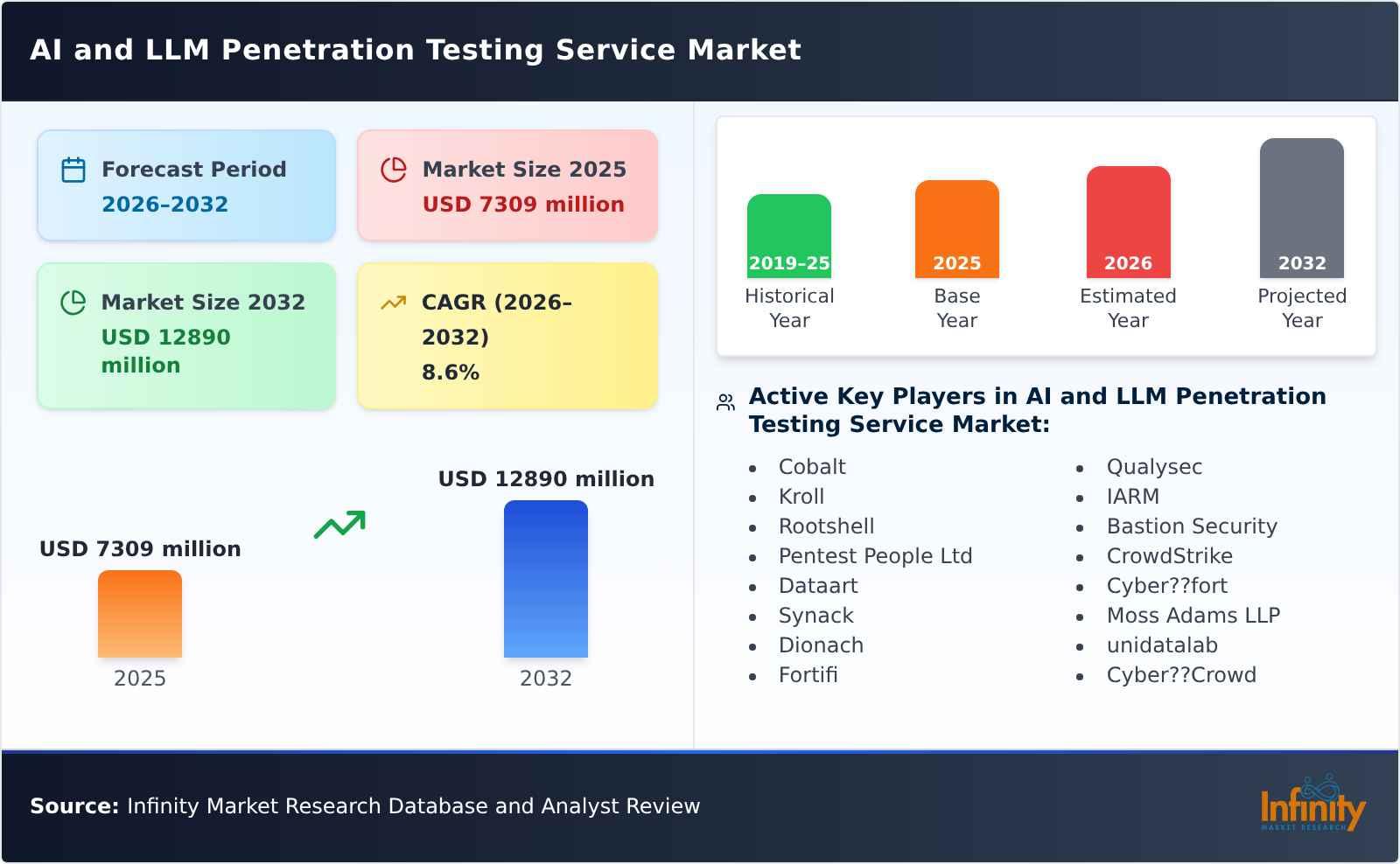This screenshot has height=864, width=1400.
Task: Open the Market Size 2025 card
Action: coord(506,185)
